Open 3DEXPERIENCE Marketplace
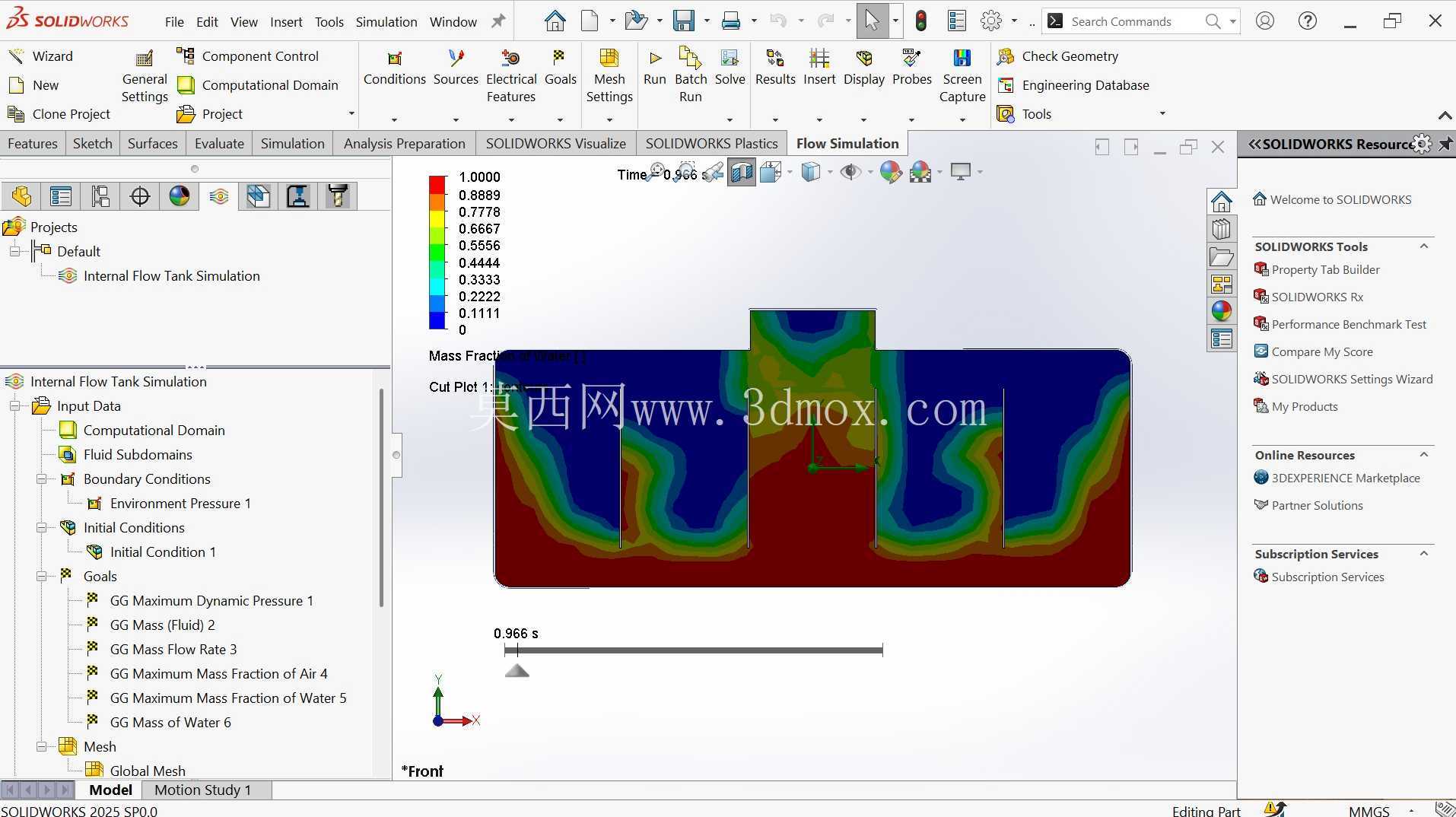 click(1337, 478)
